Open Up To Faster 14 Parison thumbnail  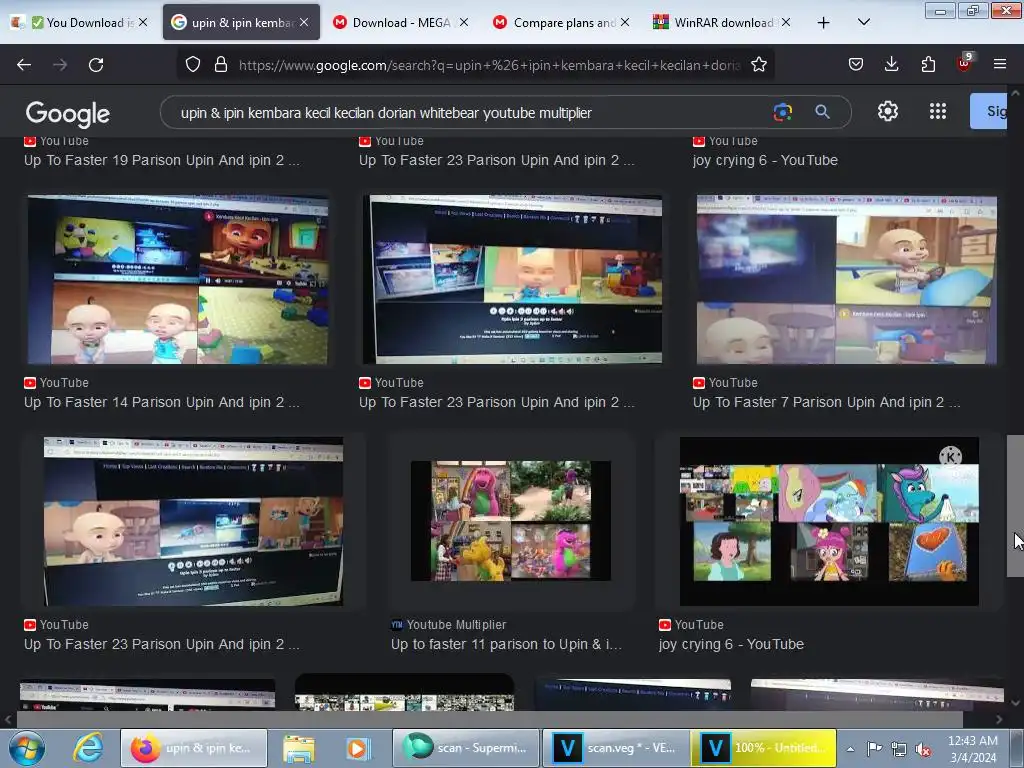pyautogui.click(x=178, y=280)
